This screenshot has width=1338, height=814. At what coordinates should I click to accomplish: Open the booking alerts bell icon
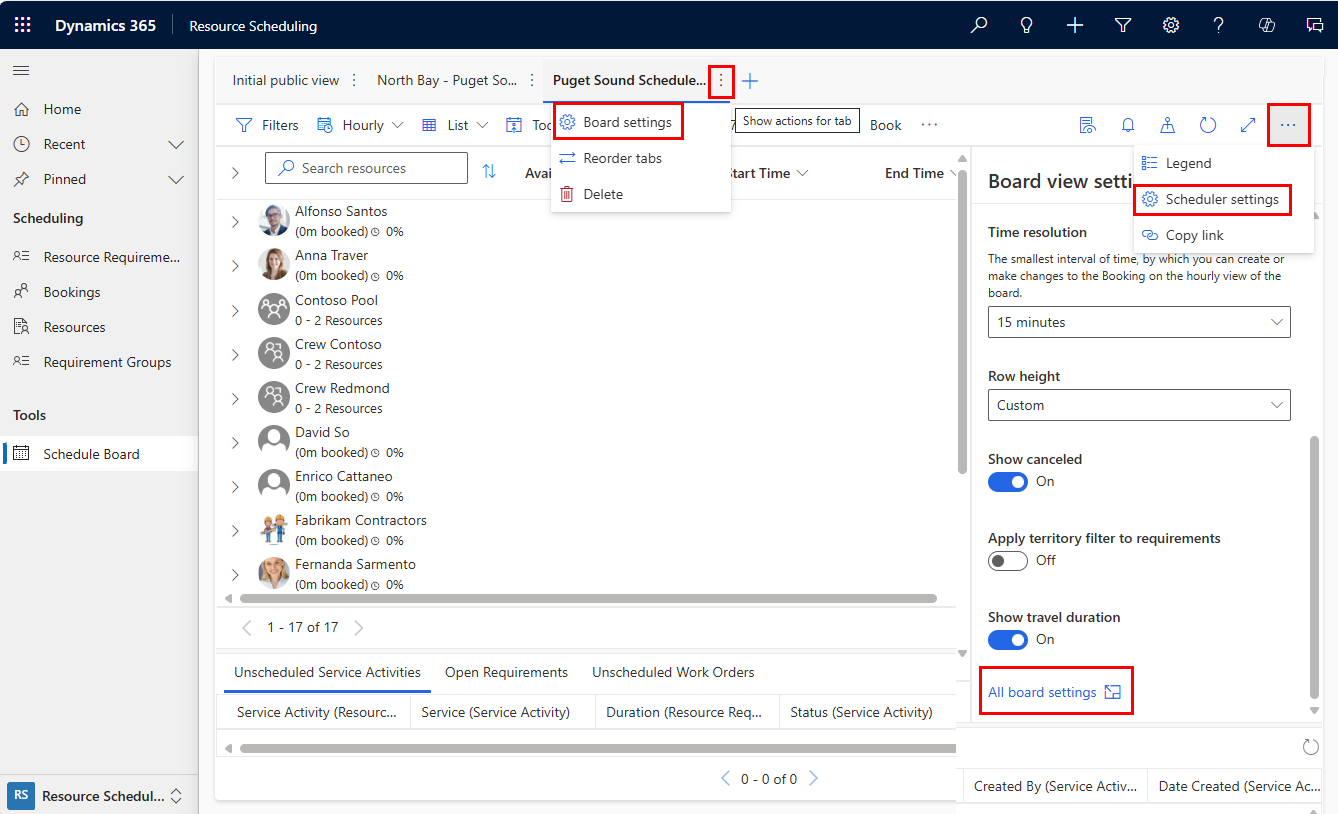click(x=1128, y=125)
